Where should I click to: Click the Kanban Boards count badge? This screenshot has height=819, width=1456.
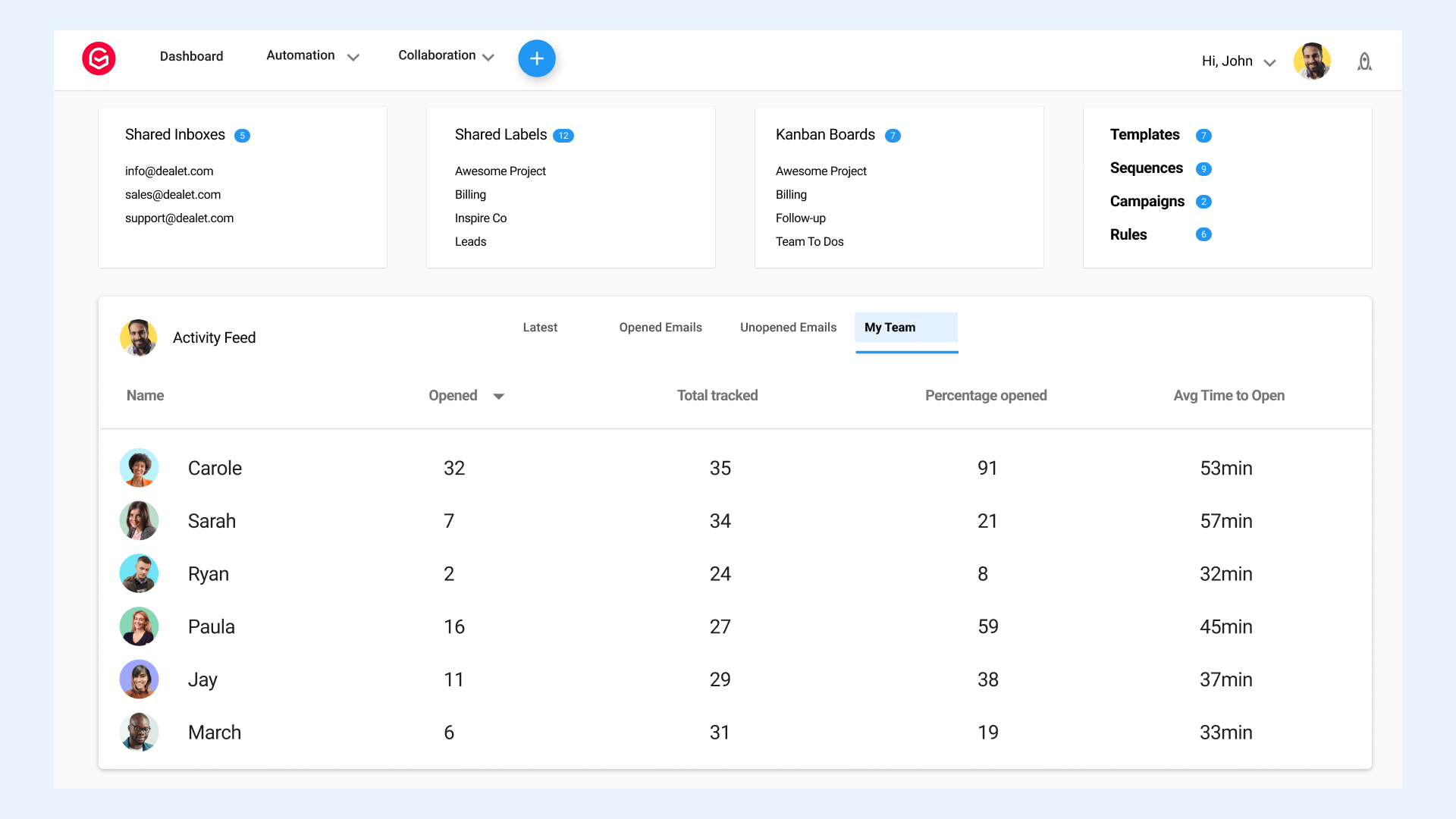coord(893,136)
